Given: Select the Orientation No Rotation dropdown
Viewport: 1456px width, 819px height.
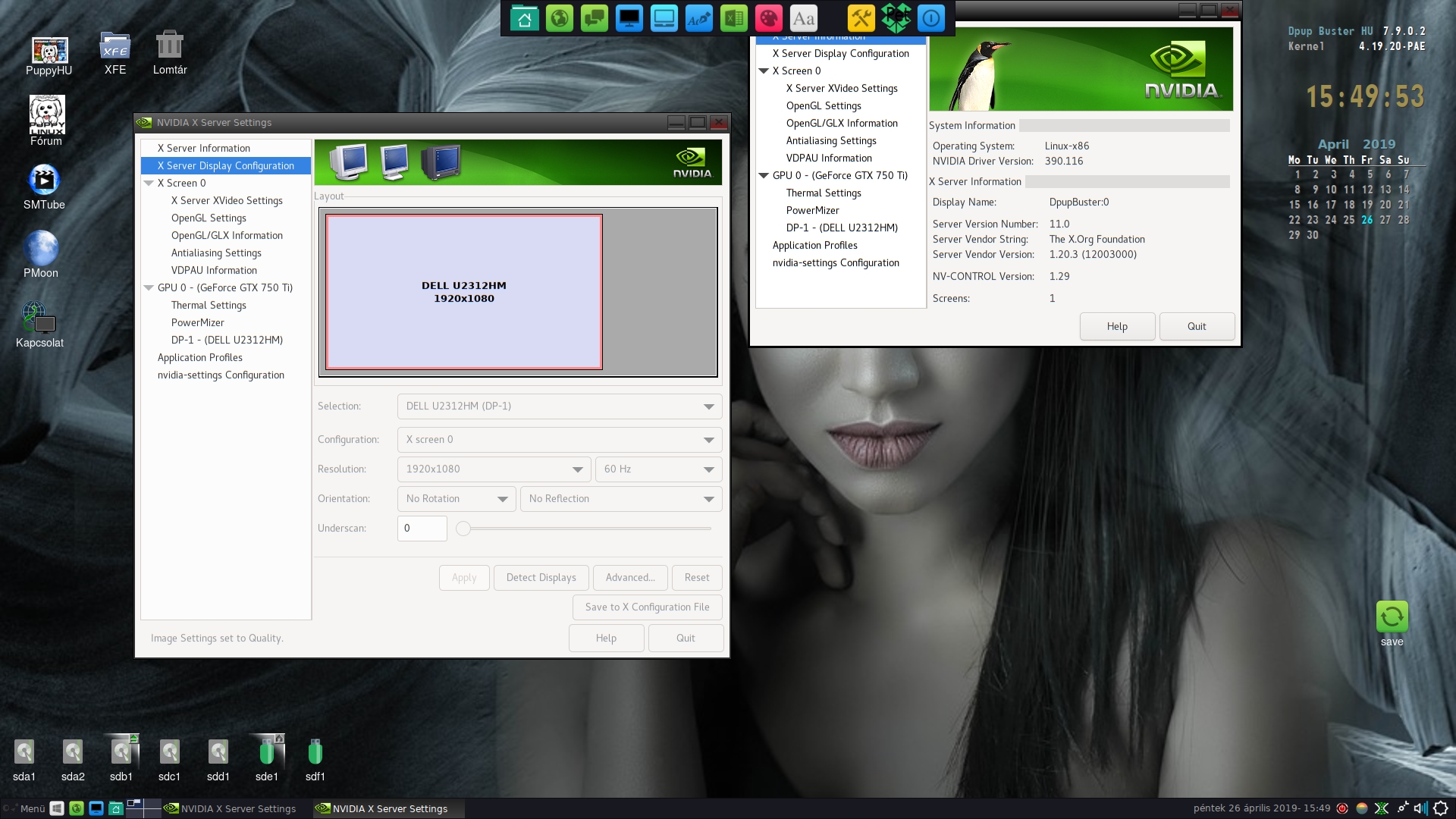Looking at the screenshot, I should click(456, 498).
